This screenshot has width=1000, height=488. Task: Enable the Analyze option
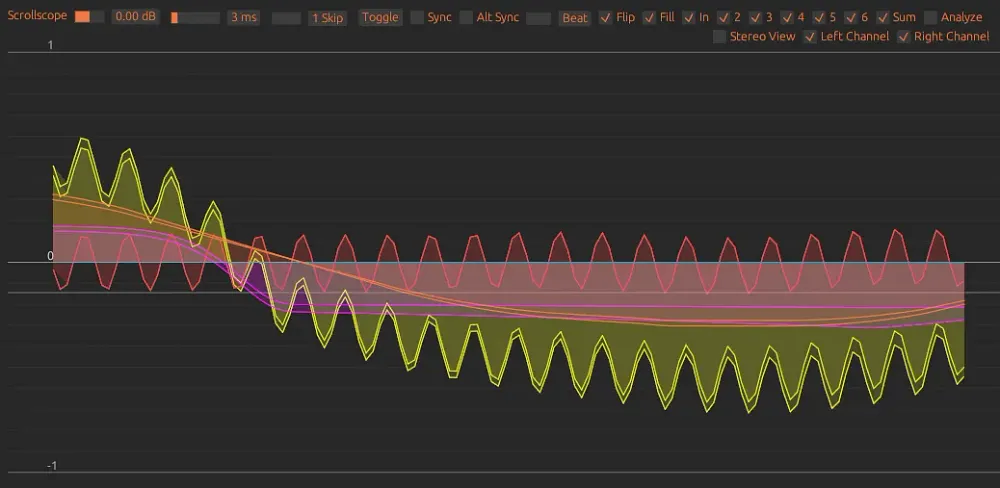(931, 18)
